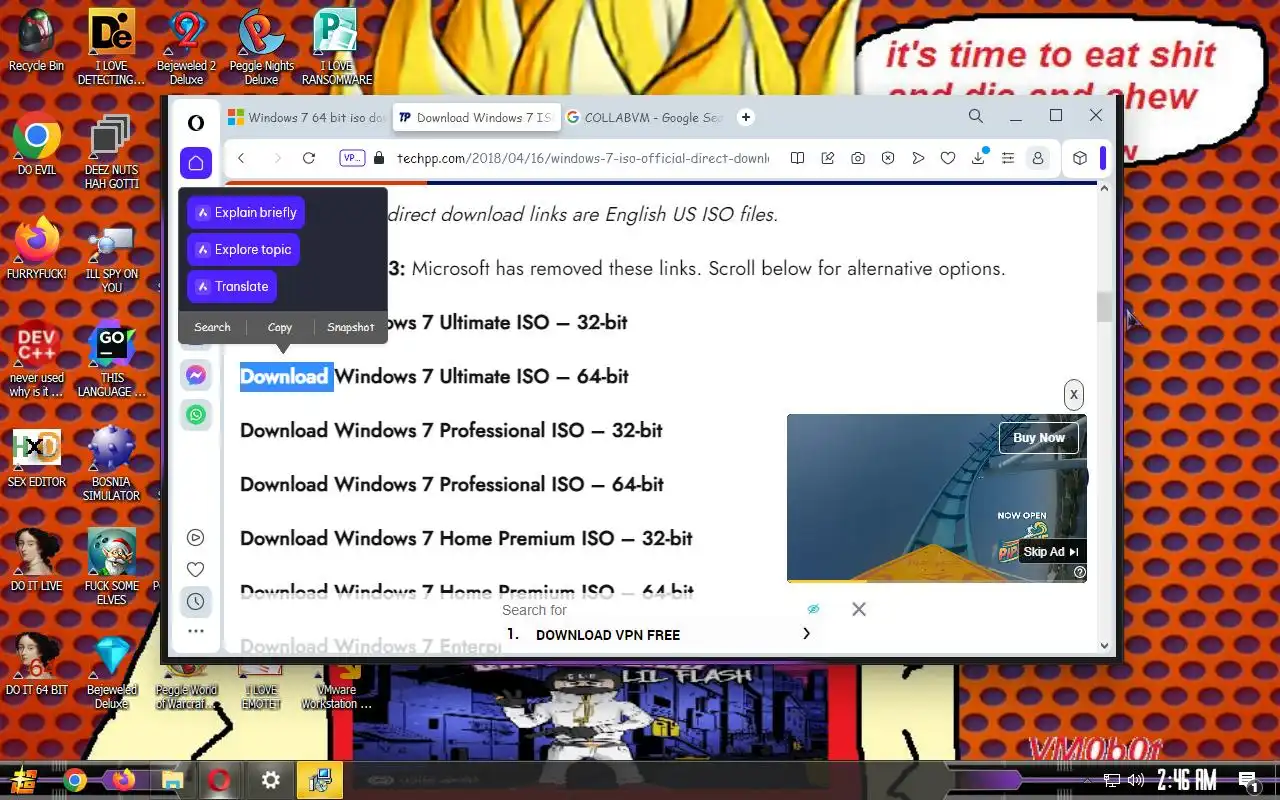The width and height of the screenshot is (1280, 800).
Task: Open Windows 7 Professional ISO 64-bit link
Action: [x=452, y=485]
